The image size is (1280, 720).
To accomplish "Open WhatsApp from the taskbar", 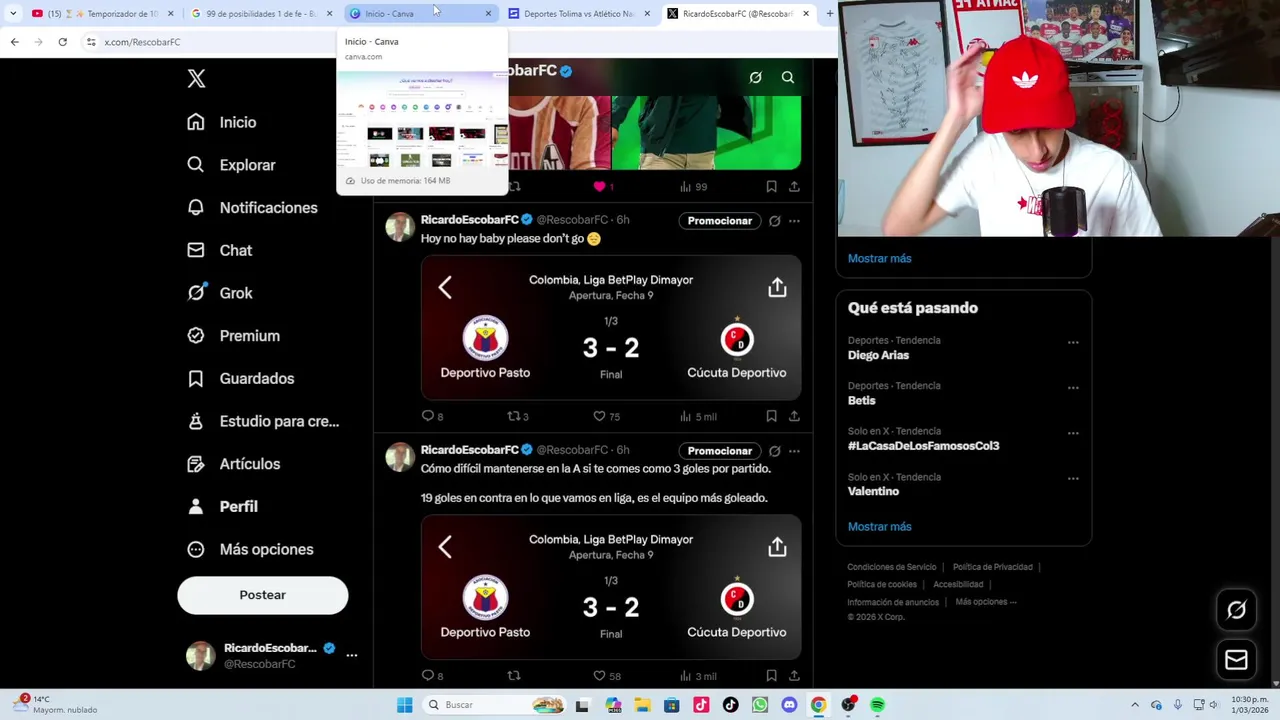I will [x=760, y=705].
